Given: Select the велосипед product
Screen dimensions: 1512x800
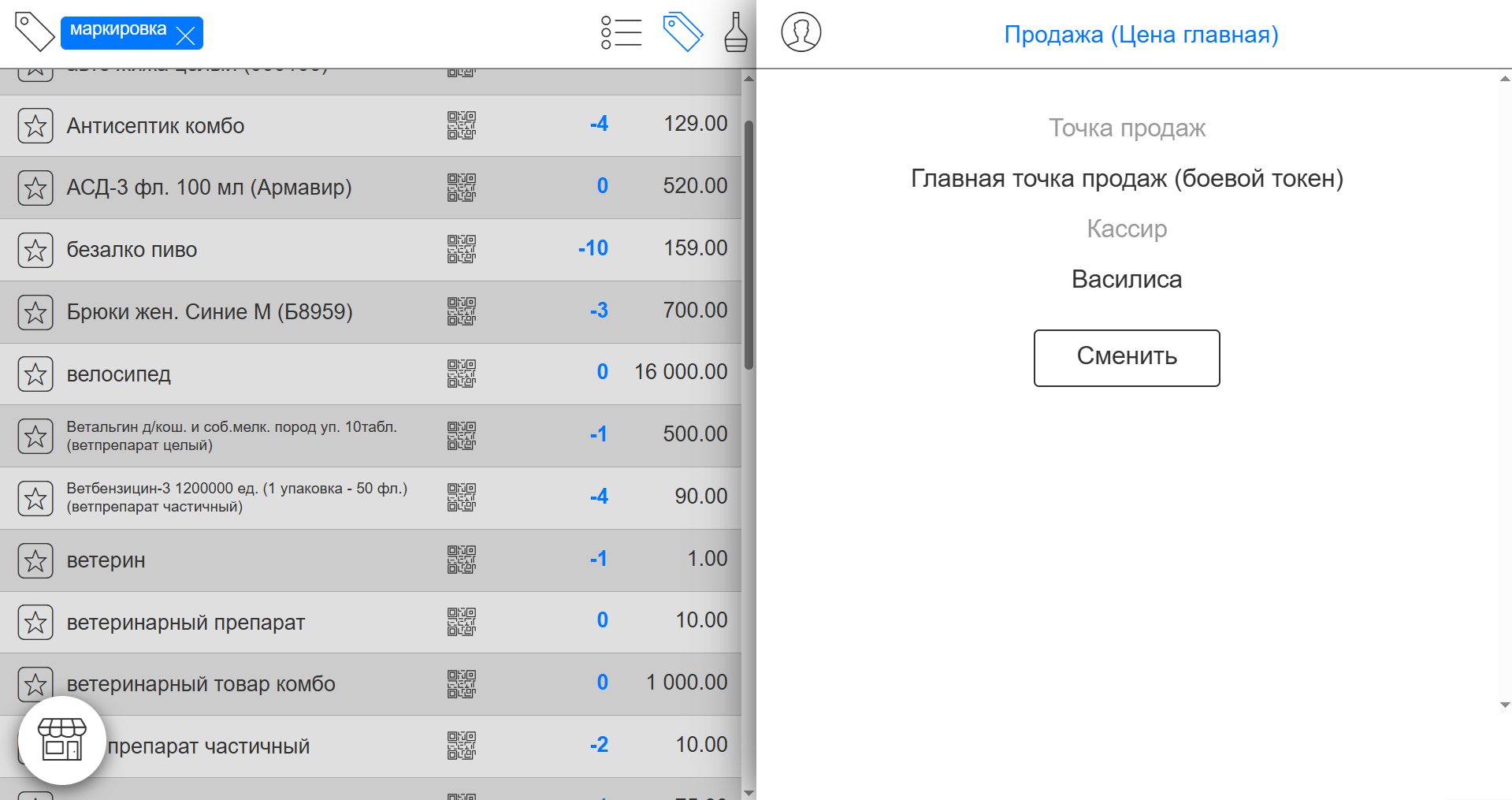Looking at the screenshot, I should click(x=118, y=374).
